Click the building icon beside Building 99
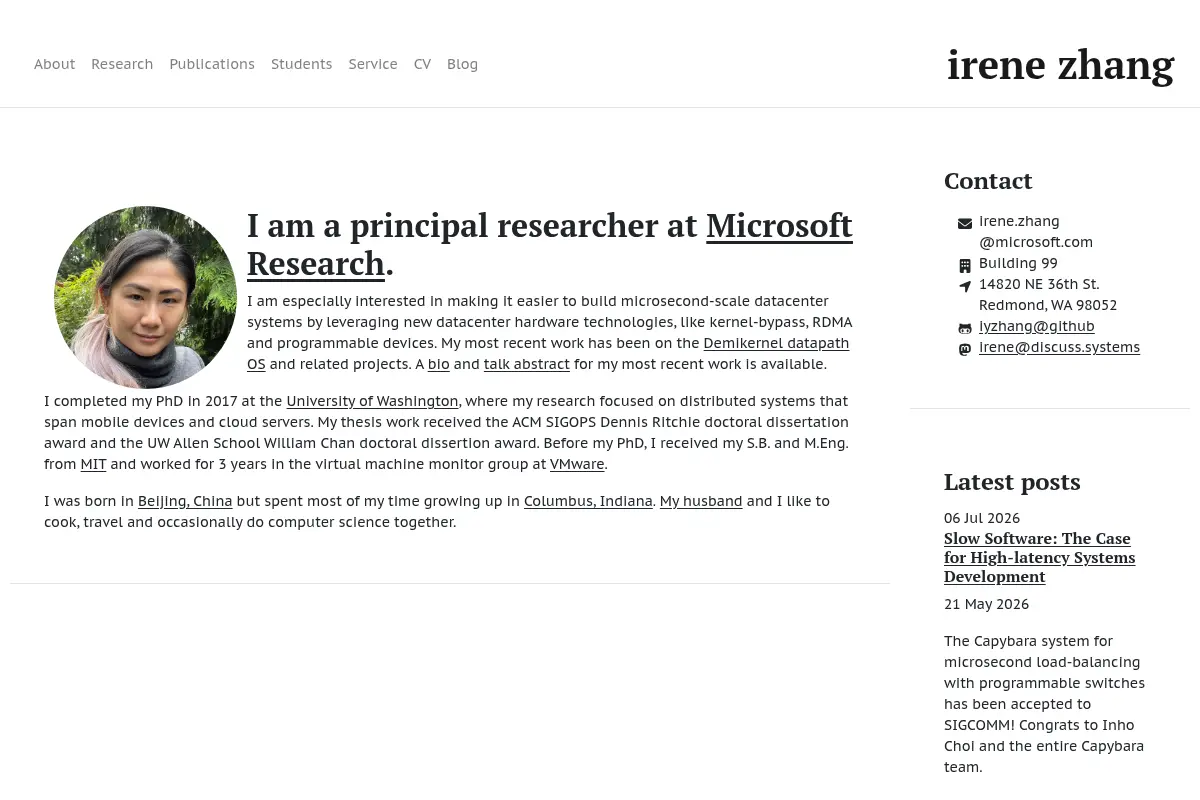Screen dimensions: 1200x800 [x=964, y=266]
